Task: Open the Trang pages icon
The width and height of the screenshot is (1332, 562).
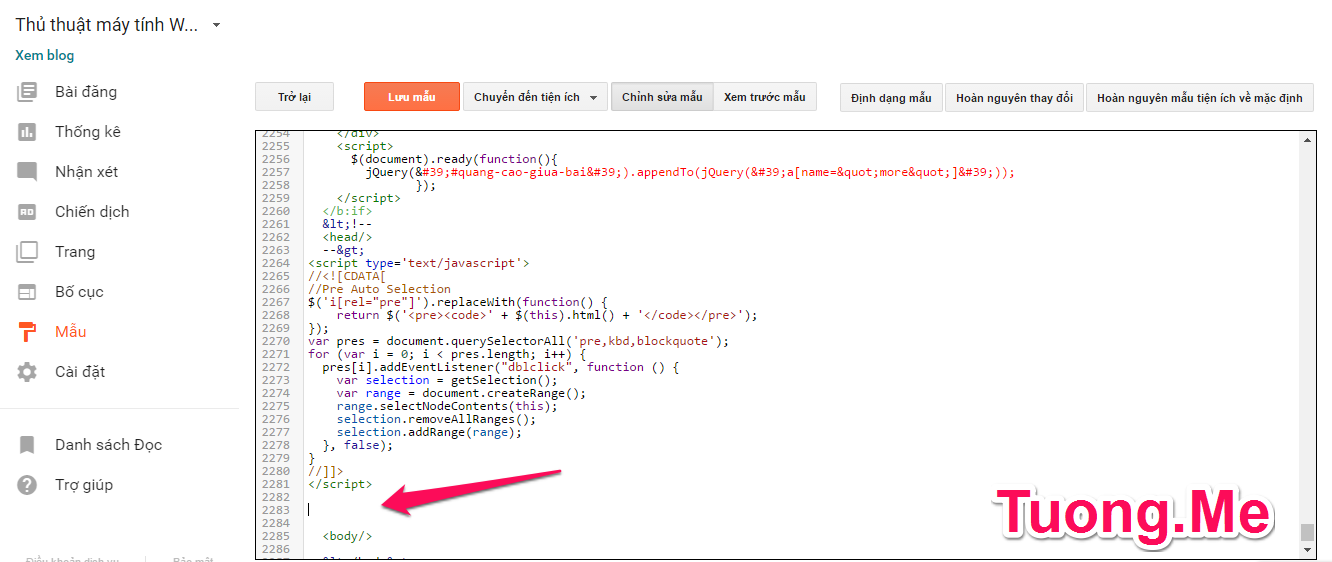Action: (x=27, y=252)
